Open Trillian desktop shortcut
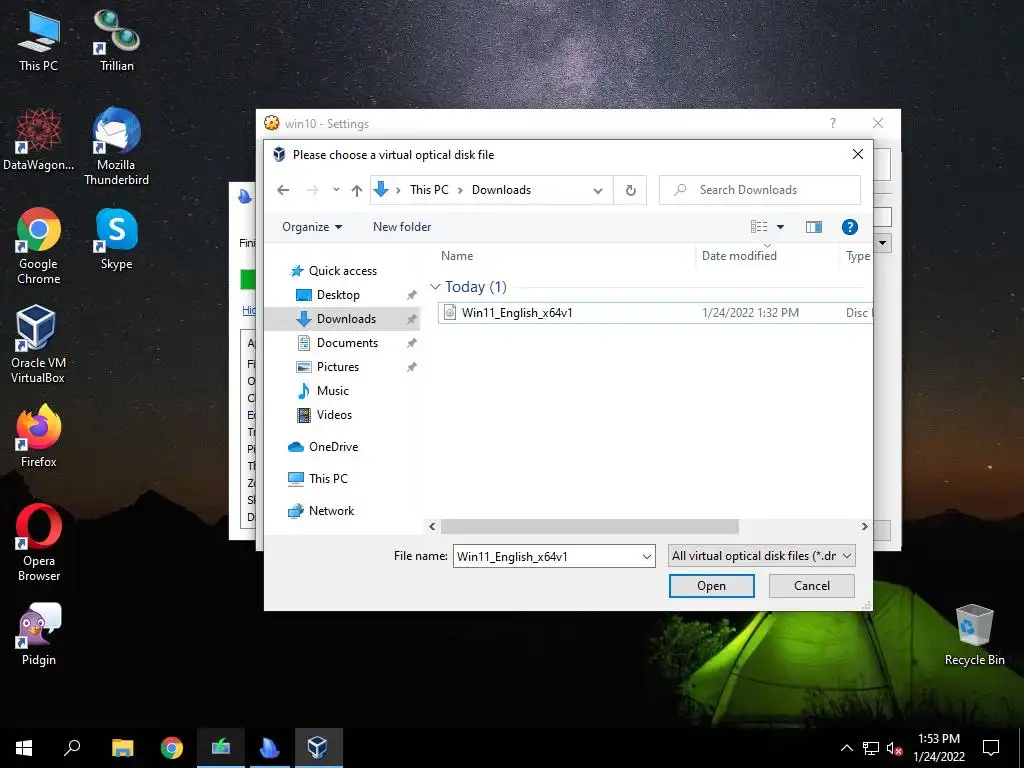1024x768 pixels. tap(117, 40)
